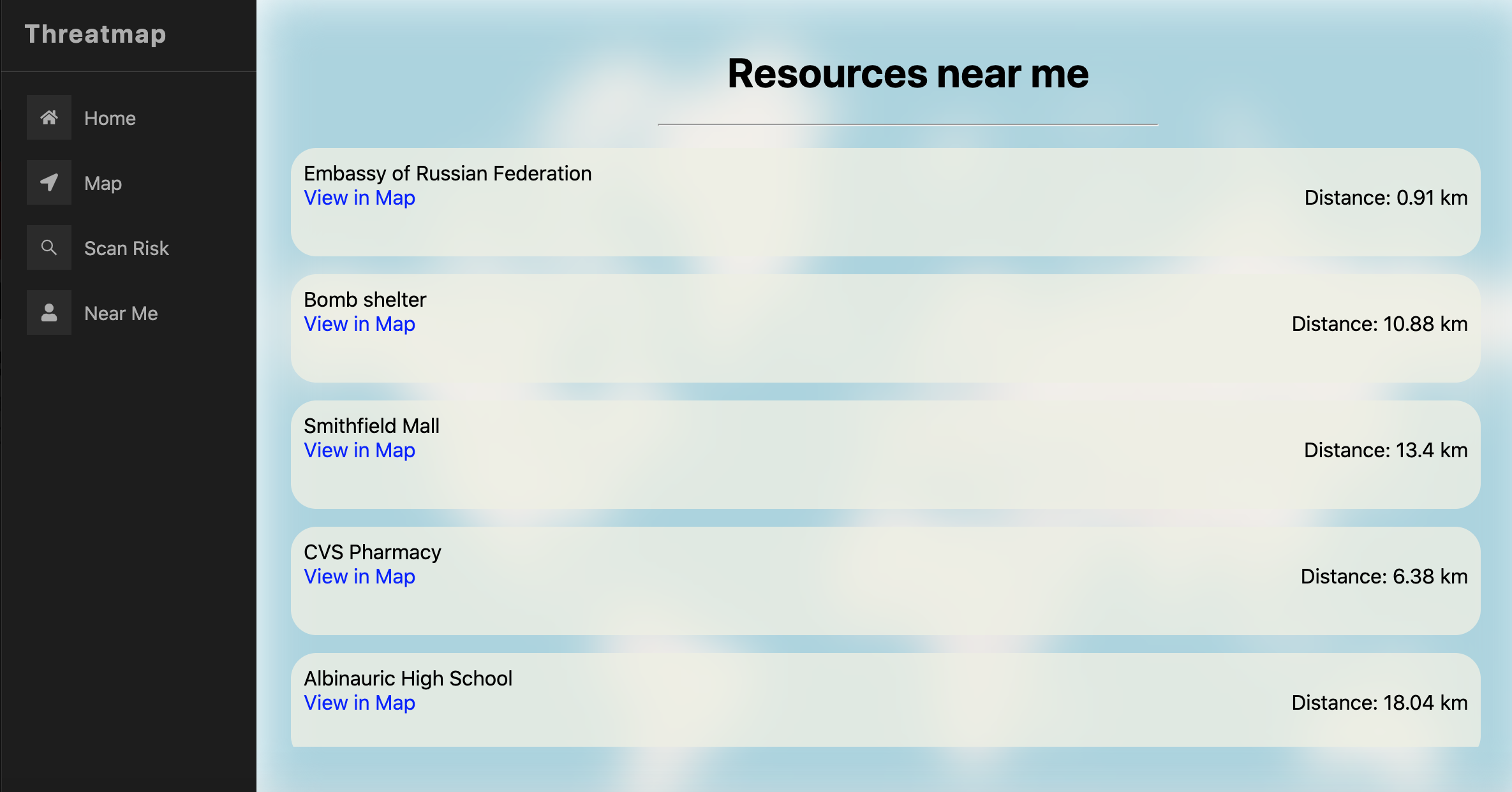Select the Scan Risk menu label
The image size is (1512, 792).
(126, 249)
